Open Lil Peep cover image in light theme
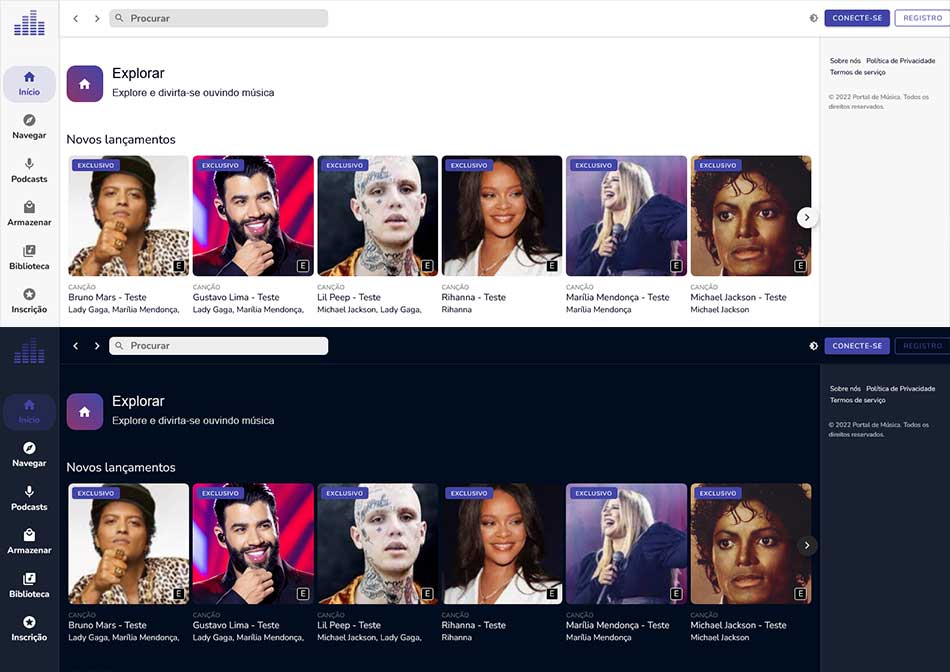 (377, 216)
